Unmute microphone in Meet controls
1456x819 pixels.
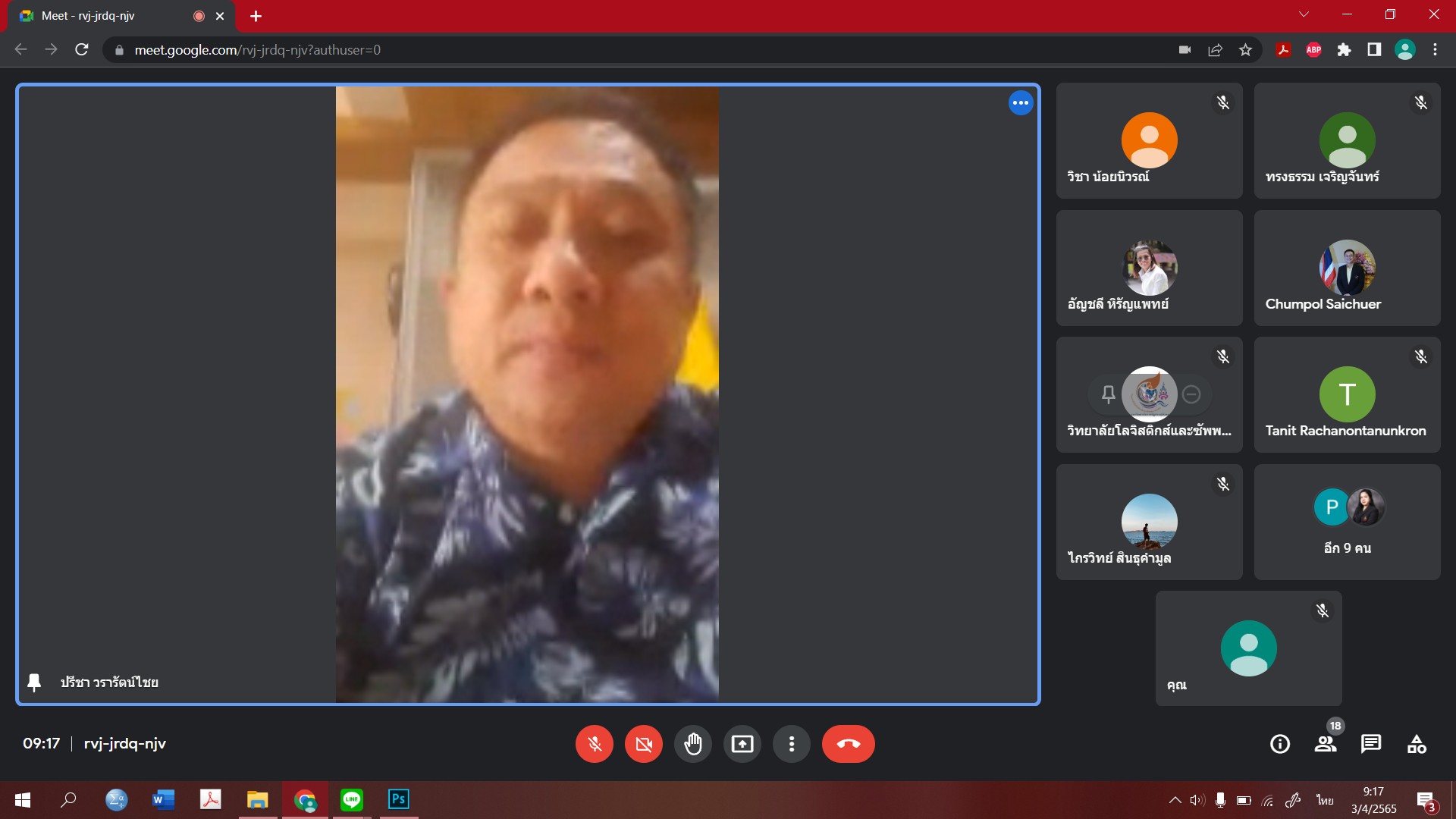pos(594,744)
